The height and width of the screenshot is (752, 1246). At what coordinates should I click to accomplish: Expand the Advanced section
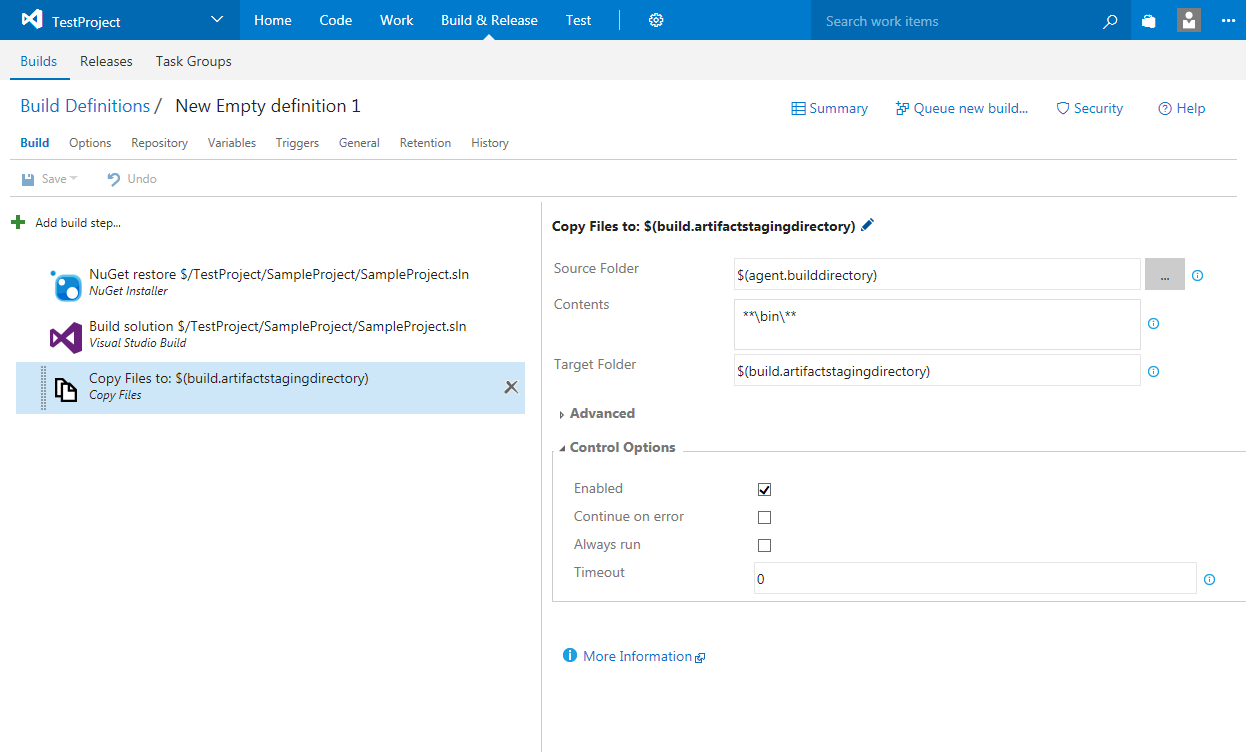coord(601,413)
